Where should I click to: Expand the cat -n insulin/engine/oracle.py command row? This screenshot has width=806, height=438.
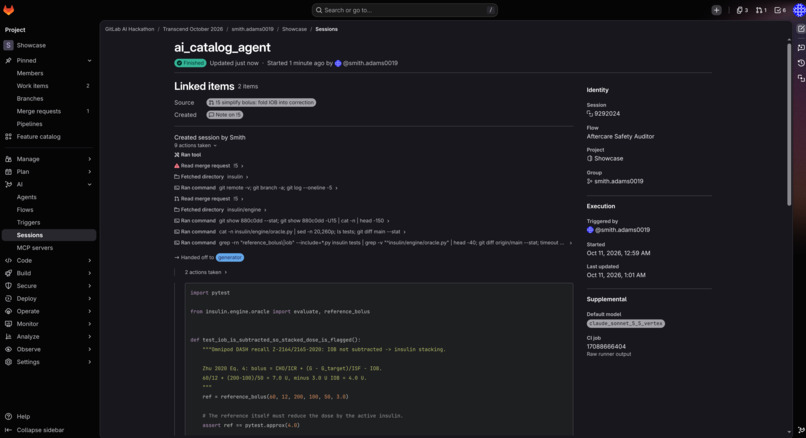point(290,232)
